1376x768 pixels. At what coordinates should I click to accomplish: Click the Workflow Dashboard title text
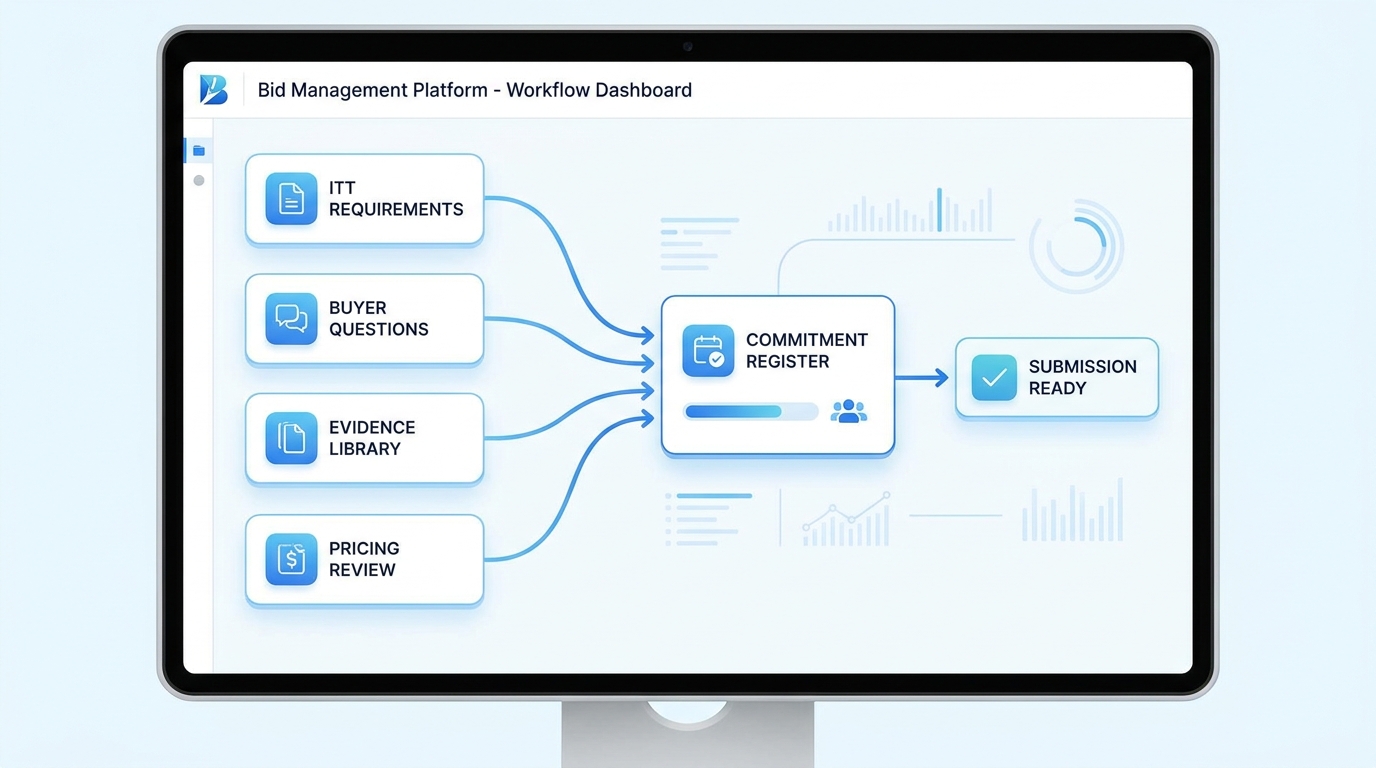599,90
